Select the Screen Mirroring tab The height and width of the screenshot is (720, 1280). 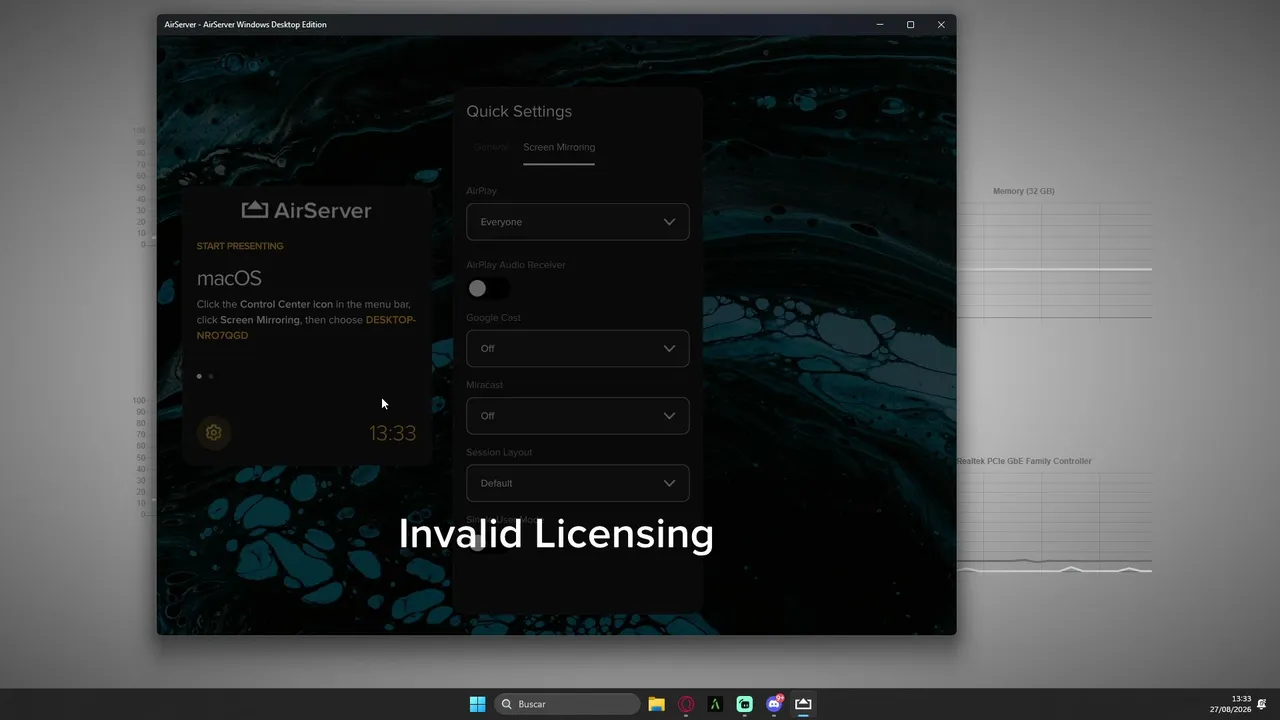click(x=559, y=147)
